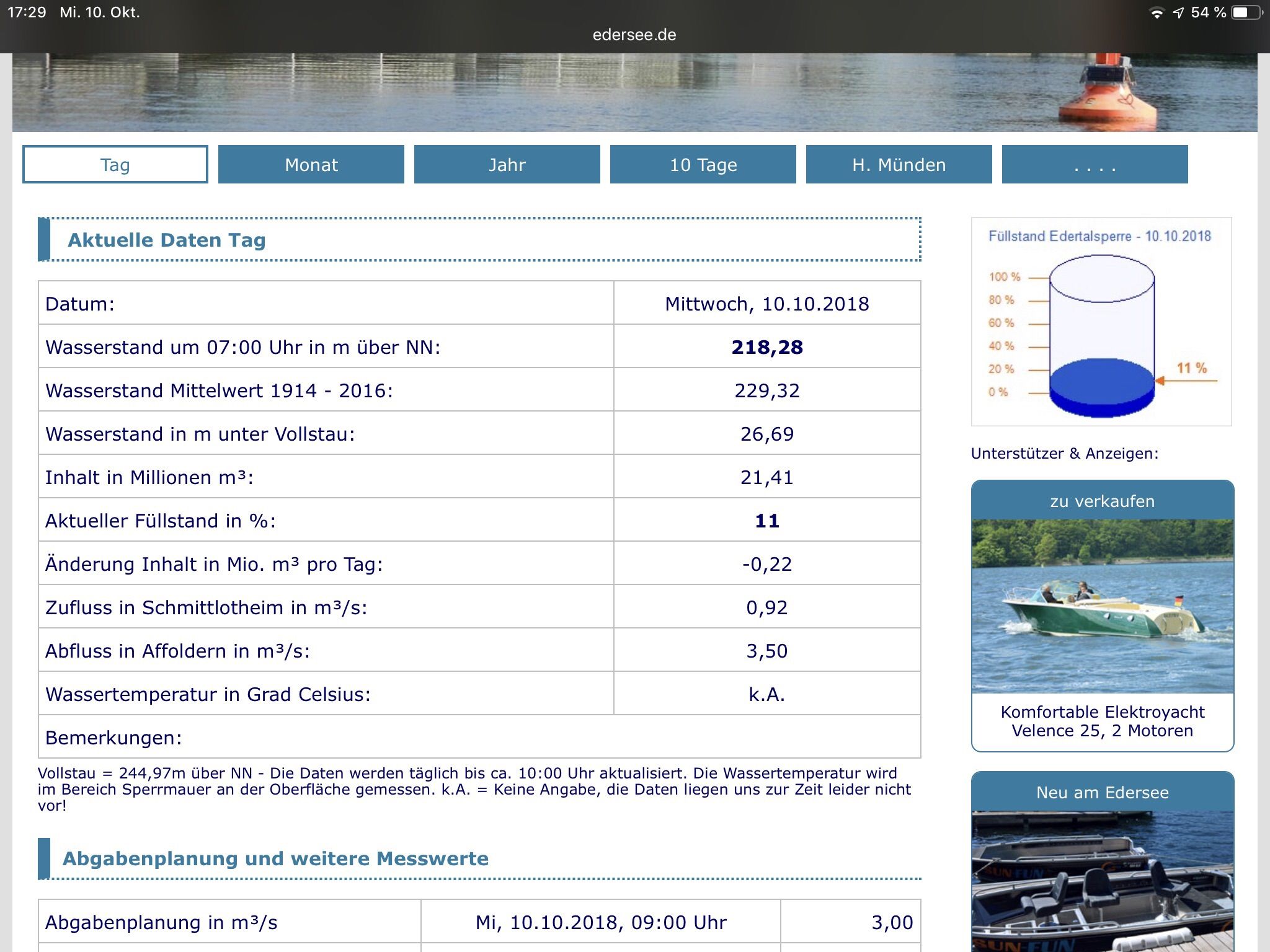Tap the edersee.de address bar
The width and height of the screenshot is (1270, 952).
pos(634,35)
